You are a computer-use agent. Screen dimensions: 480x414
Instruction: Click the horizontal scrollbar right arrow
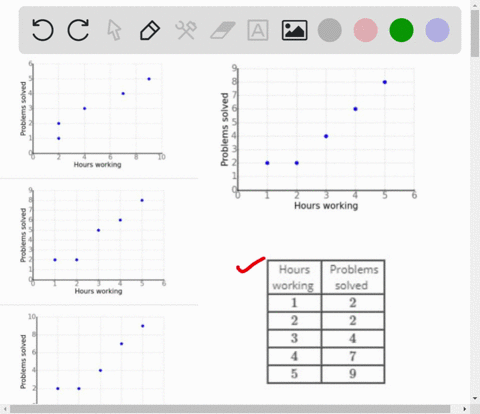coord(465,409)
